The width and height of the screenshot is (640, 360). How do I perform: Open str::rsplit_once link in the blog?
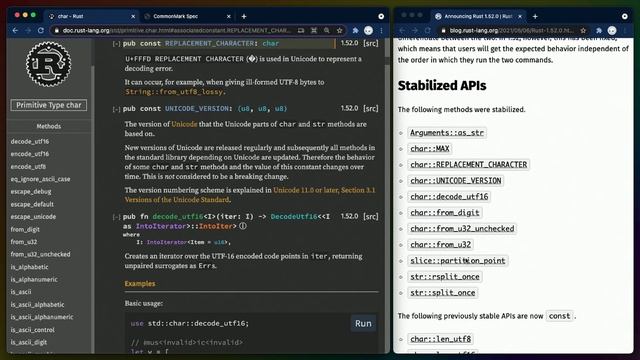(x=444, y=277)
